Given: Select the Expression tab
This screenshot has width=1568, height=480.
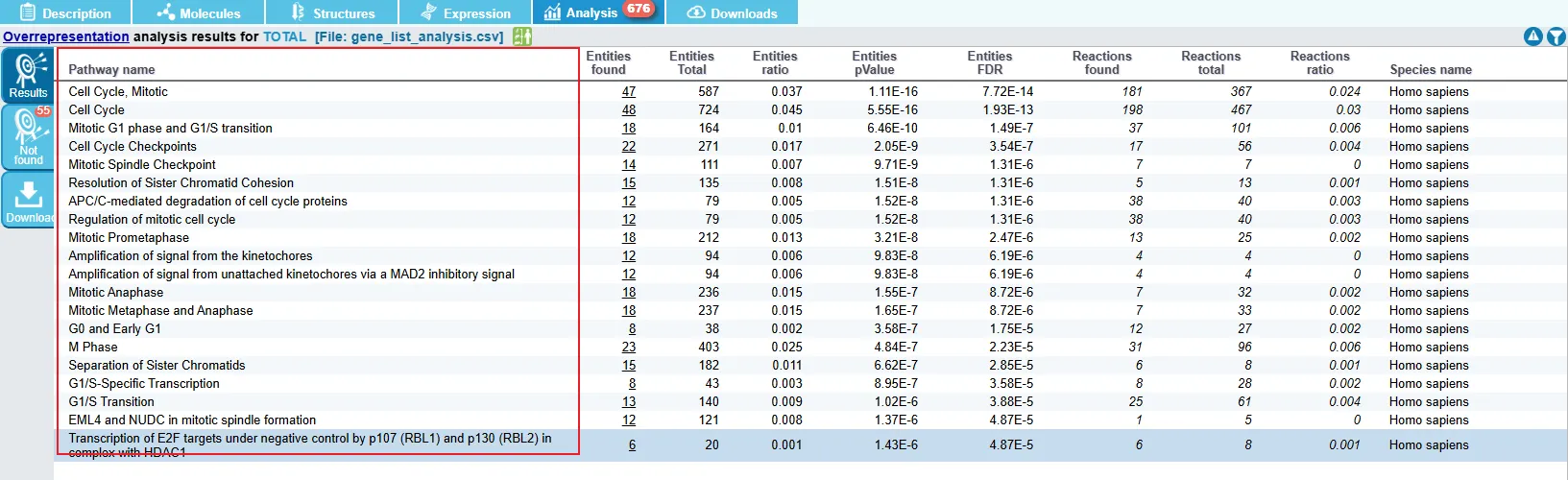Looking at the screenshot, I should 466,13.
